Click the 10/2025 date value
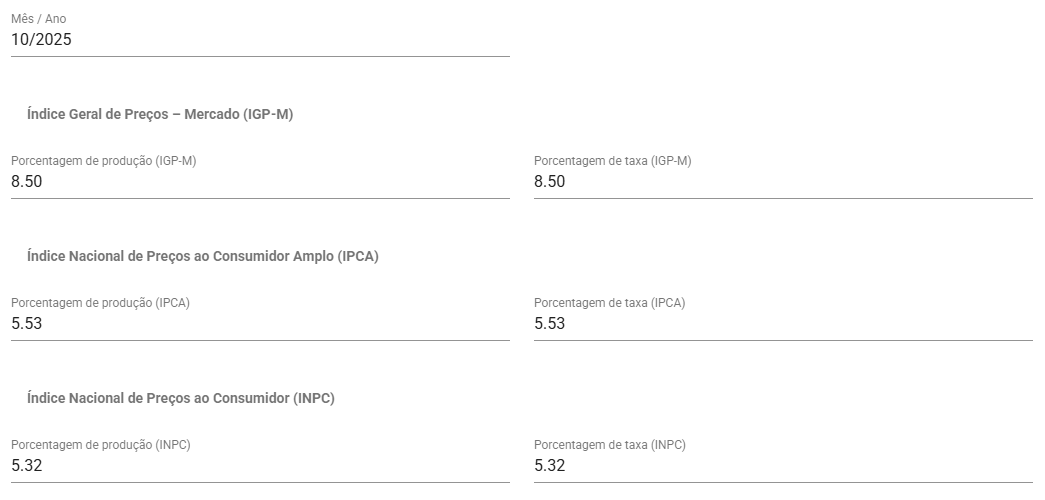Image resolution: width=1045 pixels, height=500 pixels. (41, 40)
